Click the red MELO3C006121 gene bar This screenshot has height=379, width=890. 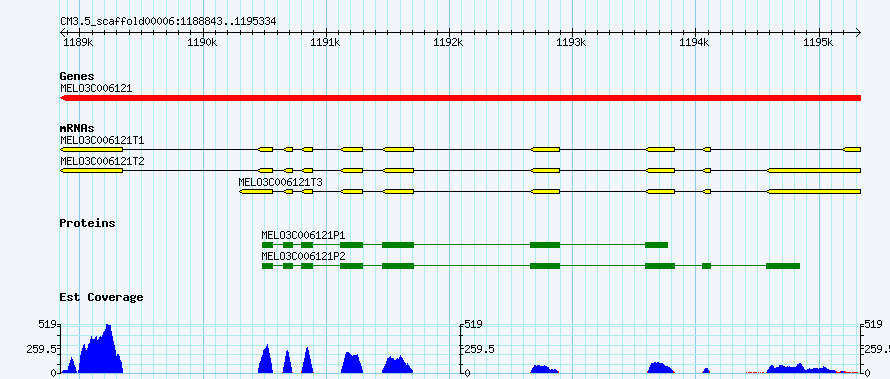pos(460,98)
